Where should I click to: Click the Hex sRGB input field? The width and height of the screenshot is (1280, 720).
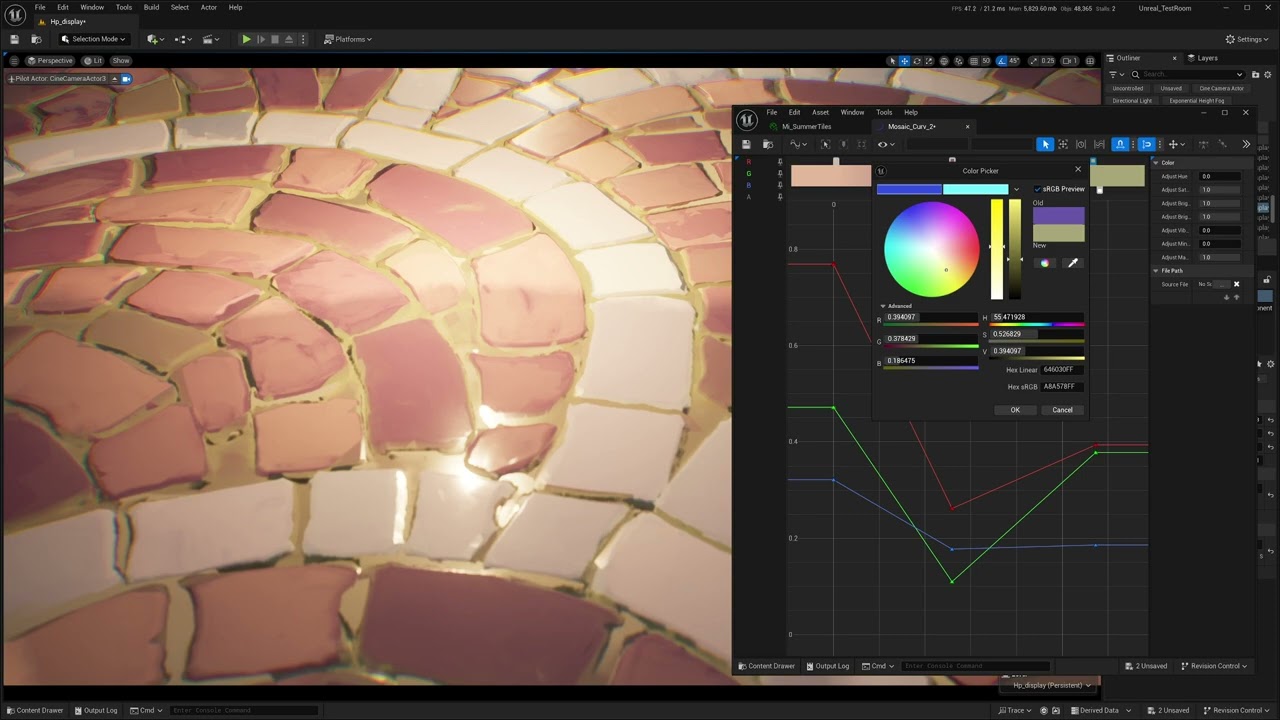[x=1062, y=387]
